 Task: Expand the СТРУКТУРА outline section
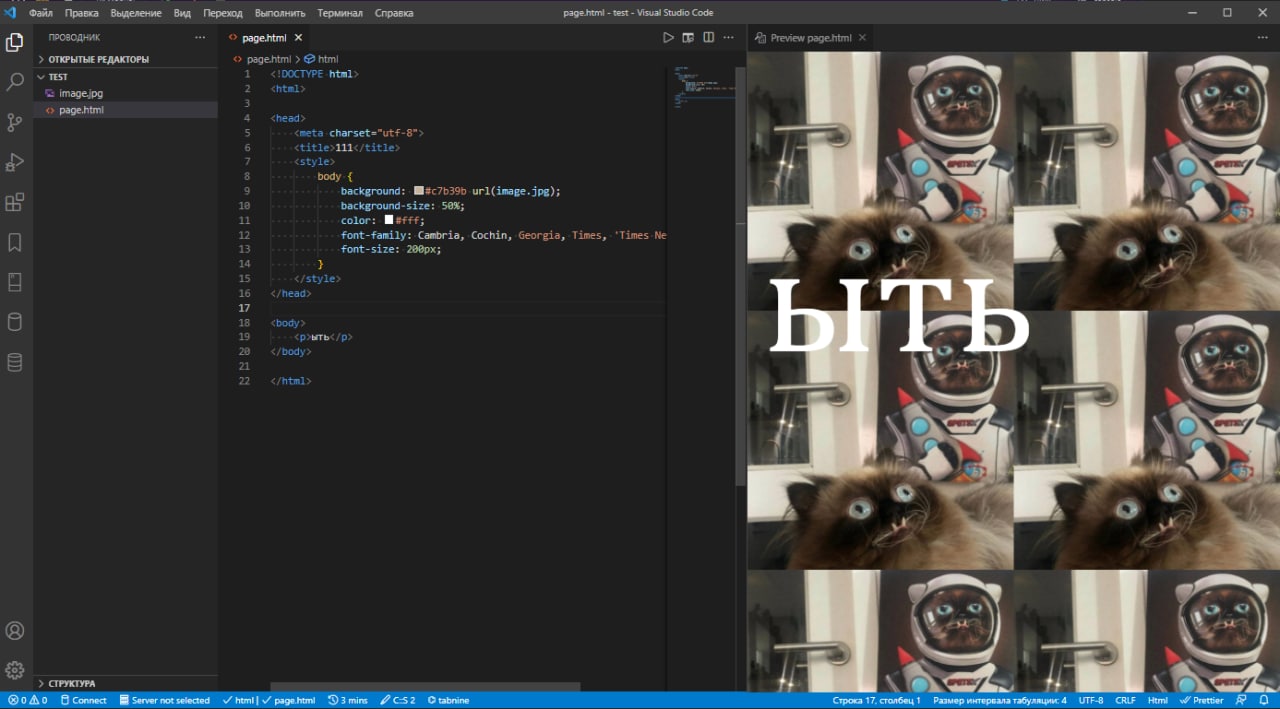(125, 683)
